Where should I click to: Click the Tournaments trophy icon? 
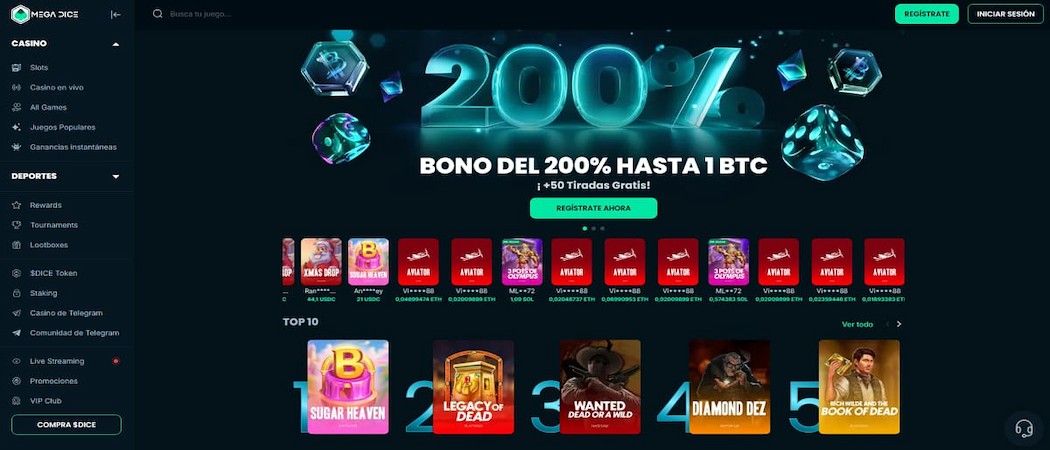tap(17, 225)
